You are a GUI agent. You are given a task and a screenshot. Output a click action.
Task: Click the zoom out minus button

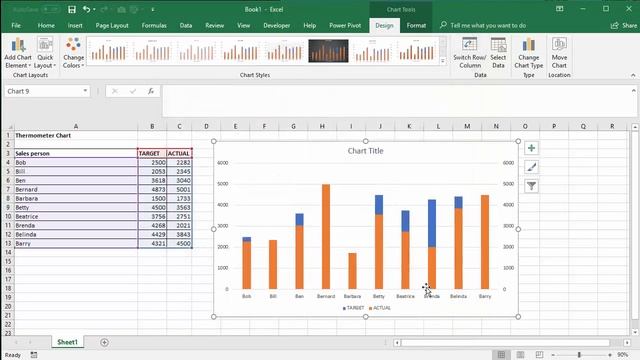click(553, 355)
